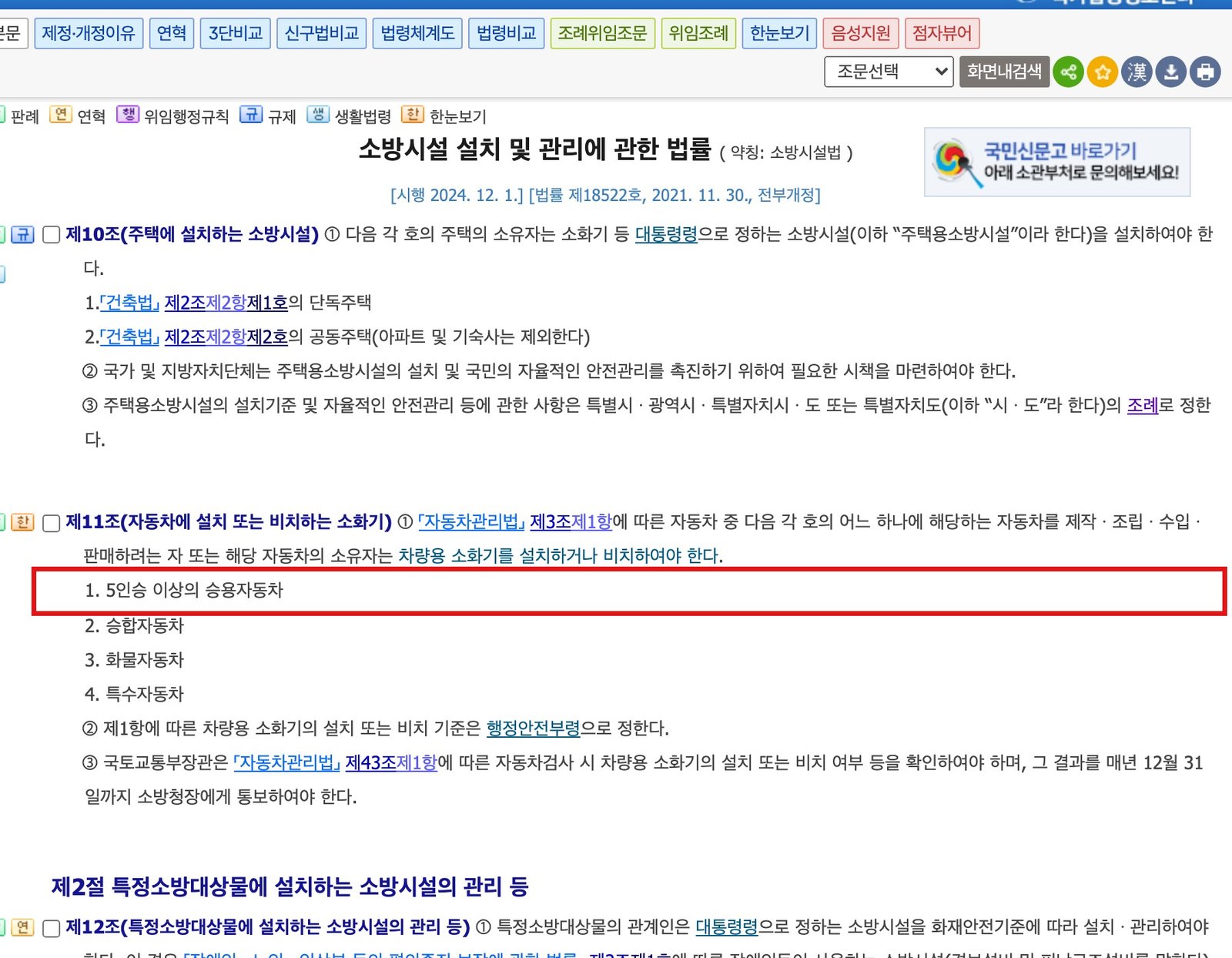Click the orange star favorite icon
Screen dimensions: 1232x958
pos(1103,72)
